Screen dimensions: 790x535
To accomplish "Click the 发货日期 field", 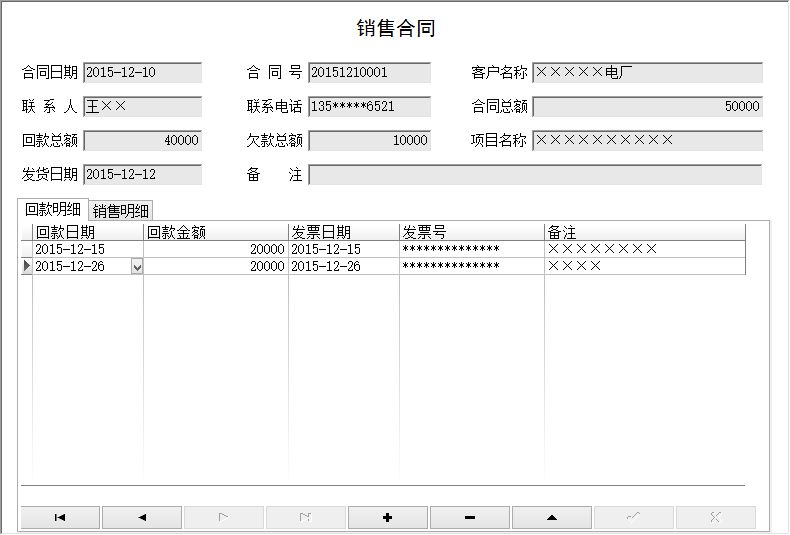I will pyautogui.click(x=143, y=174).
